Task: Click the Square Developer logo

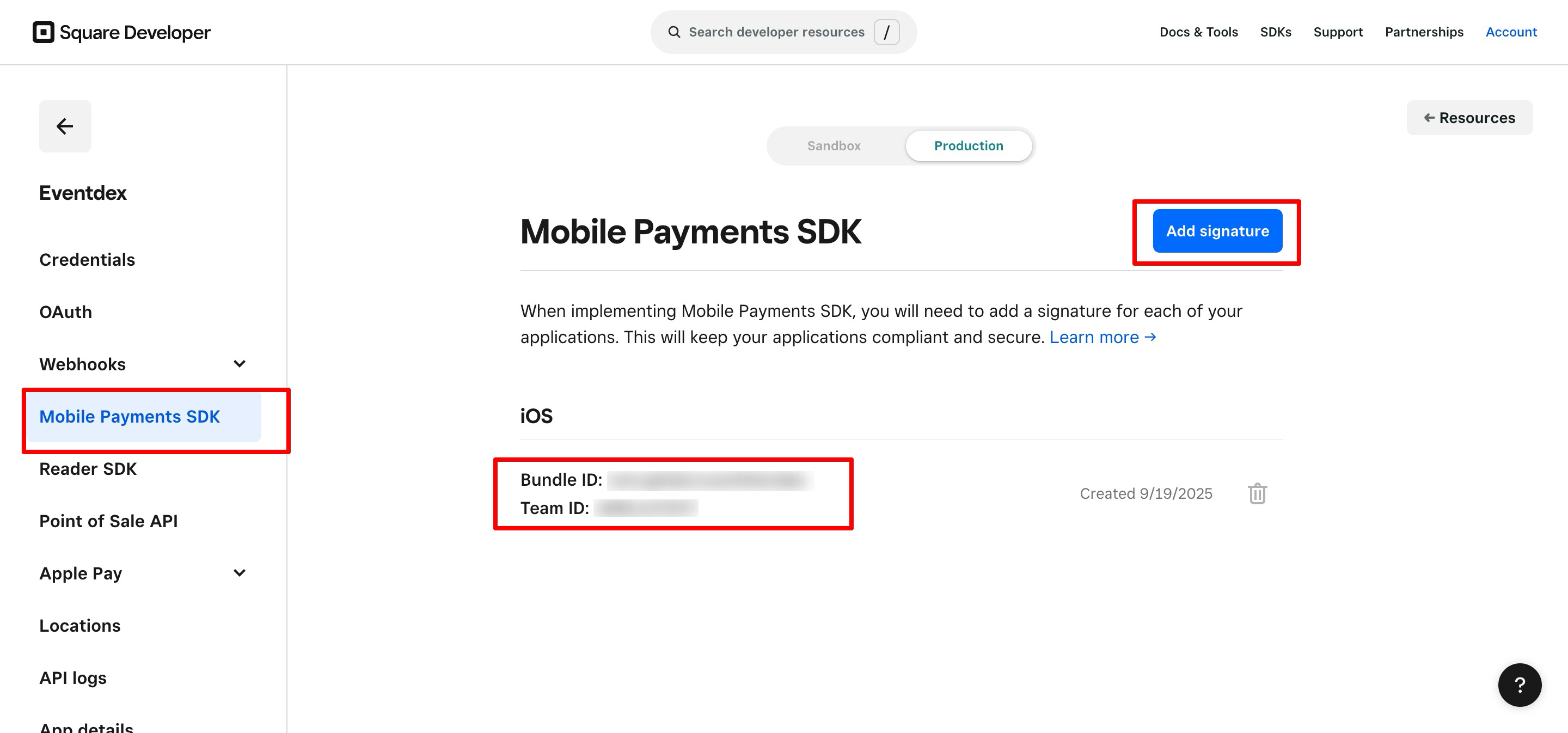Action: 122,32
